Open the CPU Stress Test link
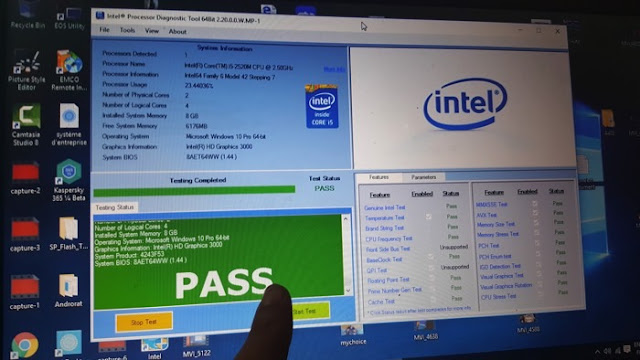Screen dimensions: 640x360 (x=498, y=296)
